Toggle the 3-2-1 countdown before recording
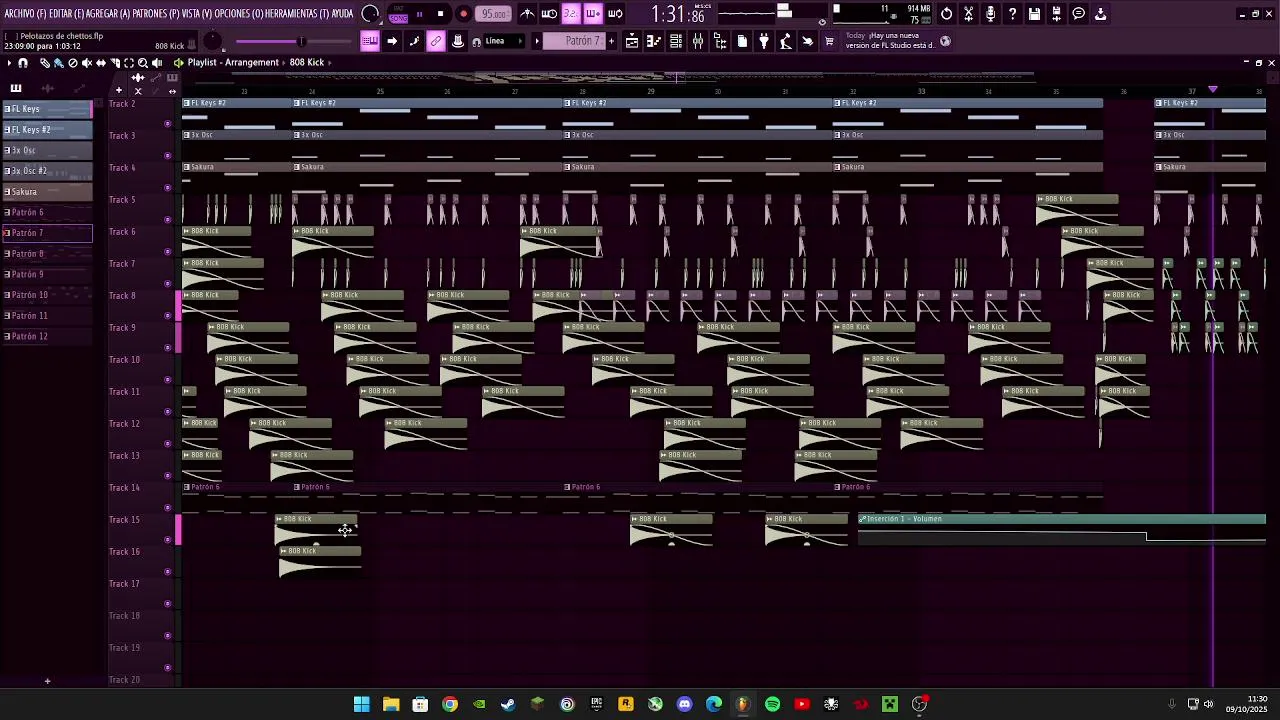Viewport: 1280px width, 720px height. pos(571,14)
